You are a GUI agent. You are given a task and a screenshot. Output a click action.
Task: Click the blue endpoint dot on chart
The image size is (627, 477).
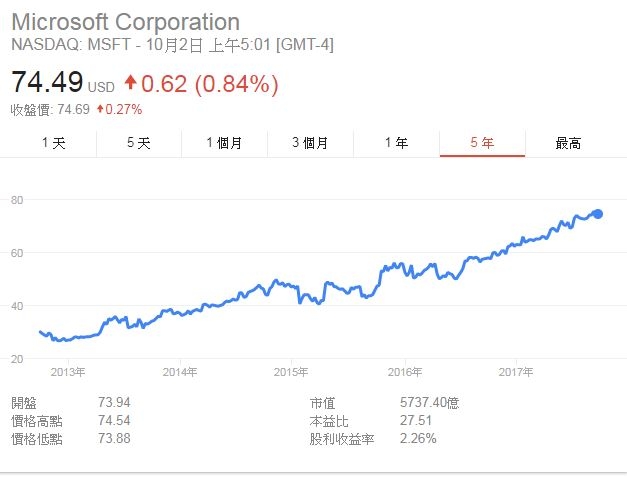(598, 214)
